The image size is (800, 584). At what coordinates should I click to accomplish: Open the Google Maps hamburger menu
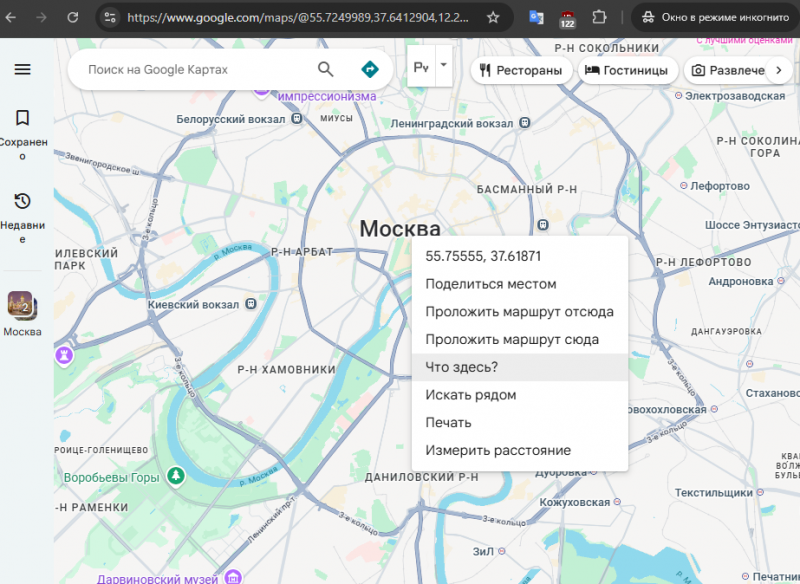pyautogui.click(x=22, y=69)
